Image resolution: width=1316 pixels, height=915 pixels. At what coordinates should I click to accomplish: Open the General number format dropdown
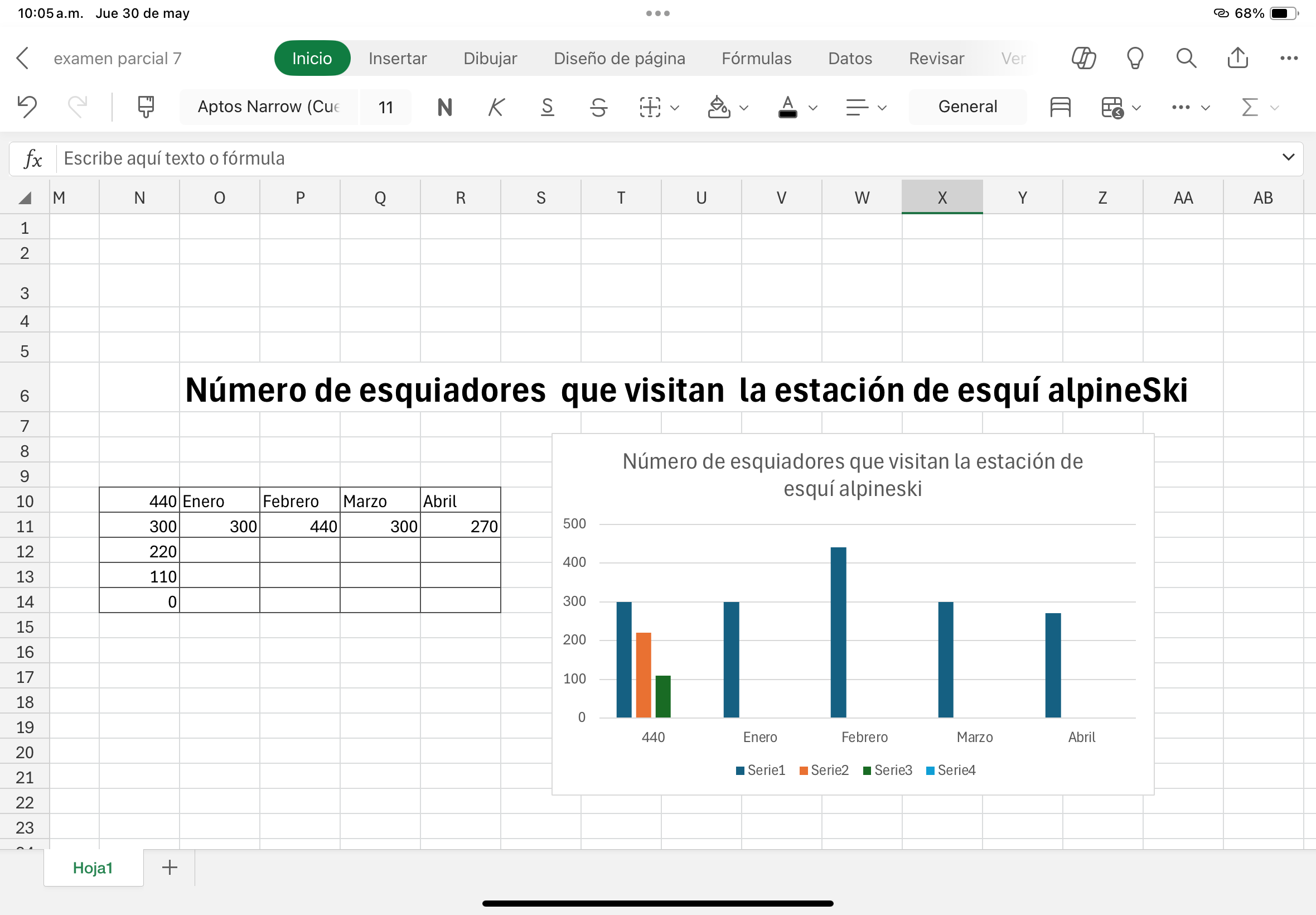click(x=967, y=107)
